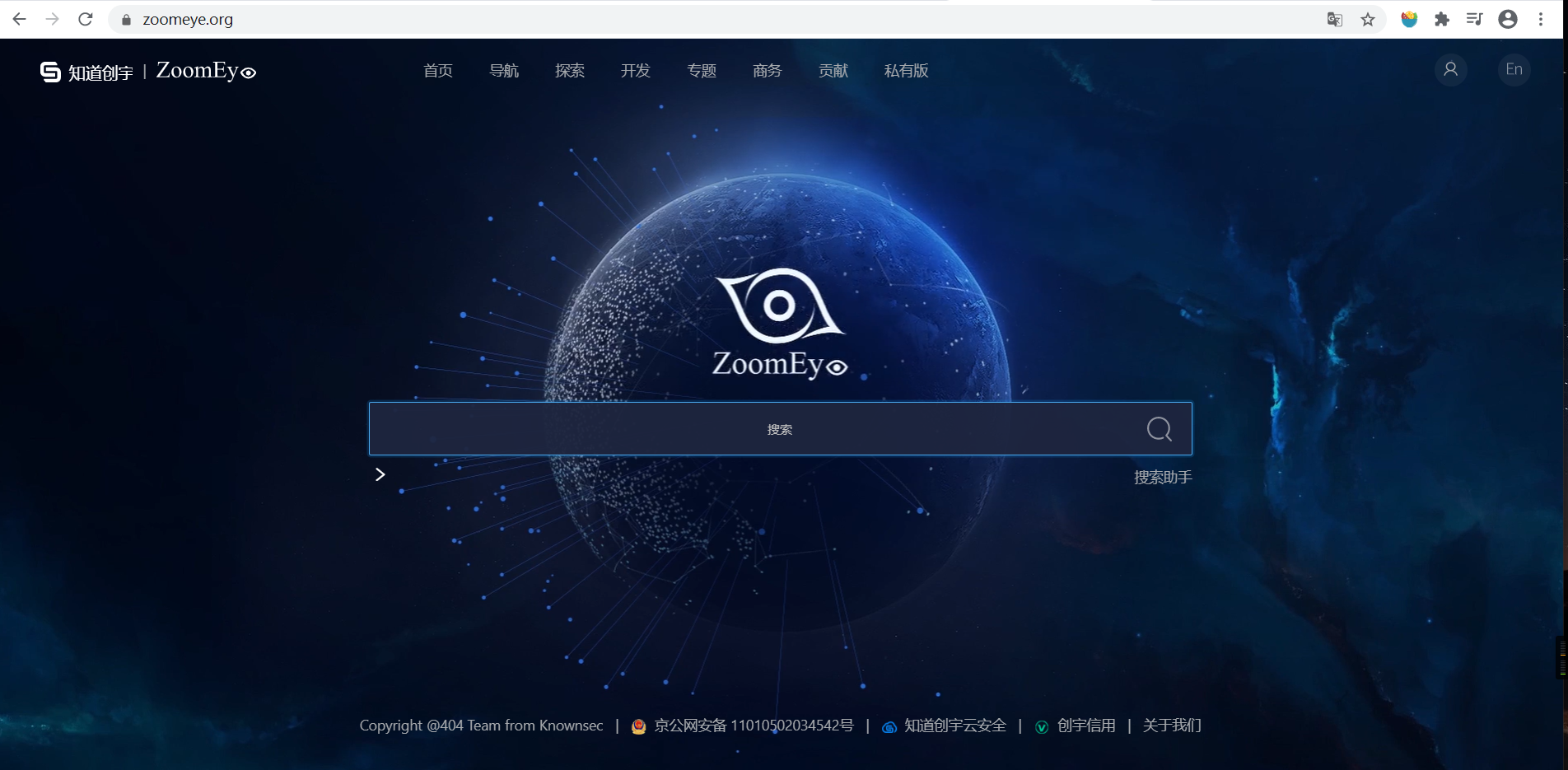
Task: Click the user account icon
Action: point(1451,69)
